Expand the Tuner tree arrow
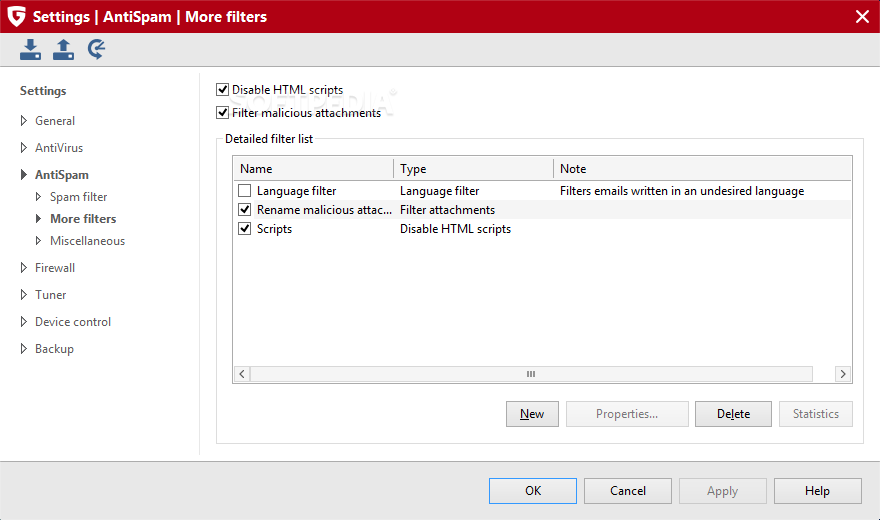The height and width of the screenshot is (520, 880). [24, 294]
